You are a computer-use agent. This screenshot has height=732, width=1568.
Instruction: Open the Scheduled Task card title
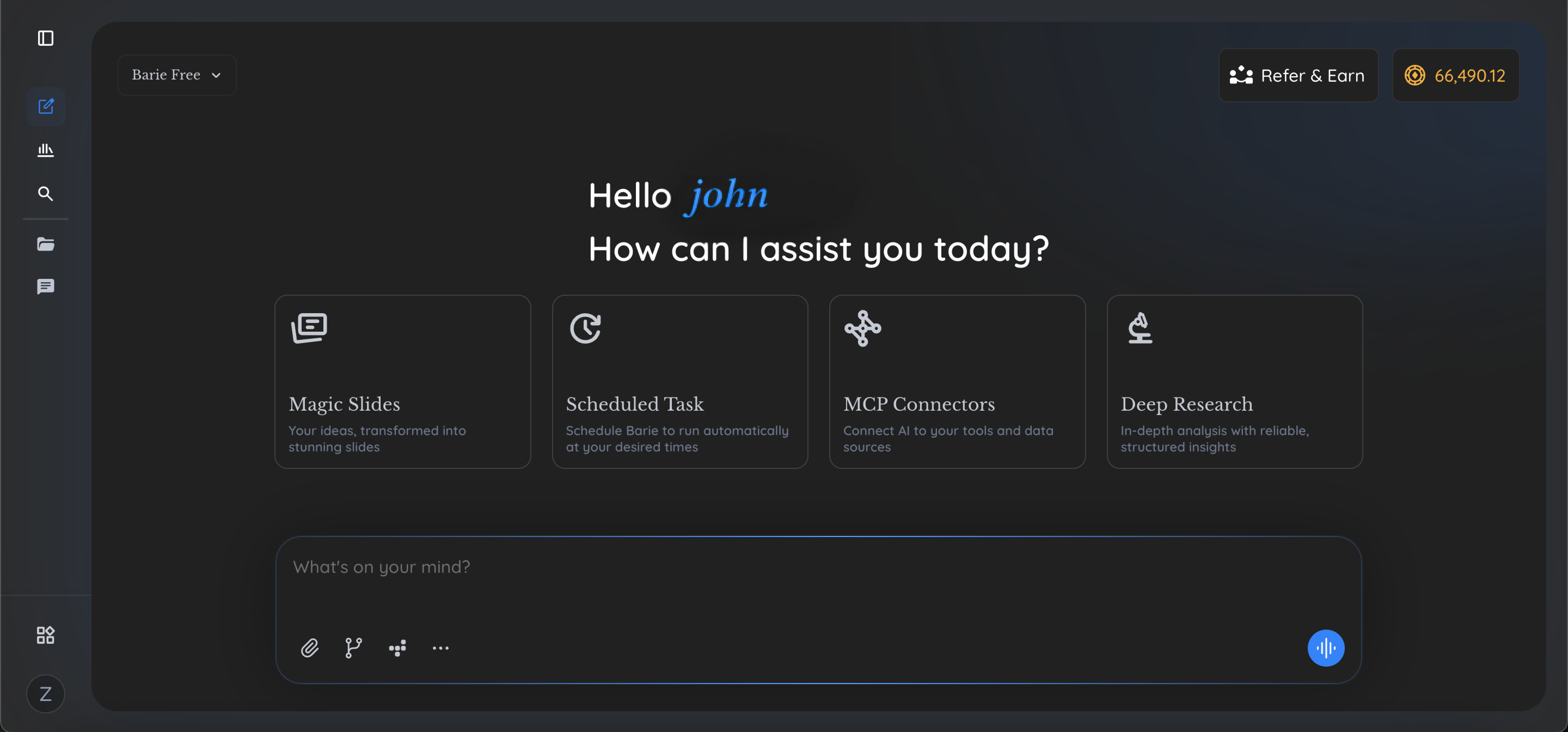point(635,404)
